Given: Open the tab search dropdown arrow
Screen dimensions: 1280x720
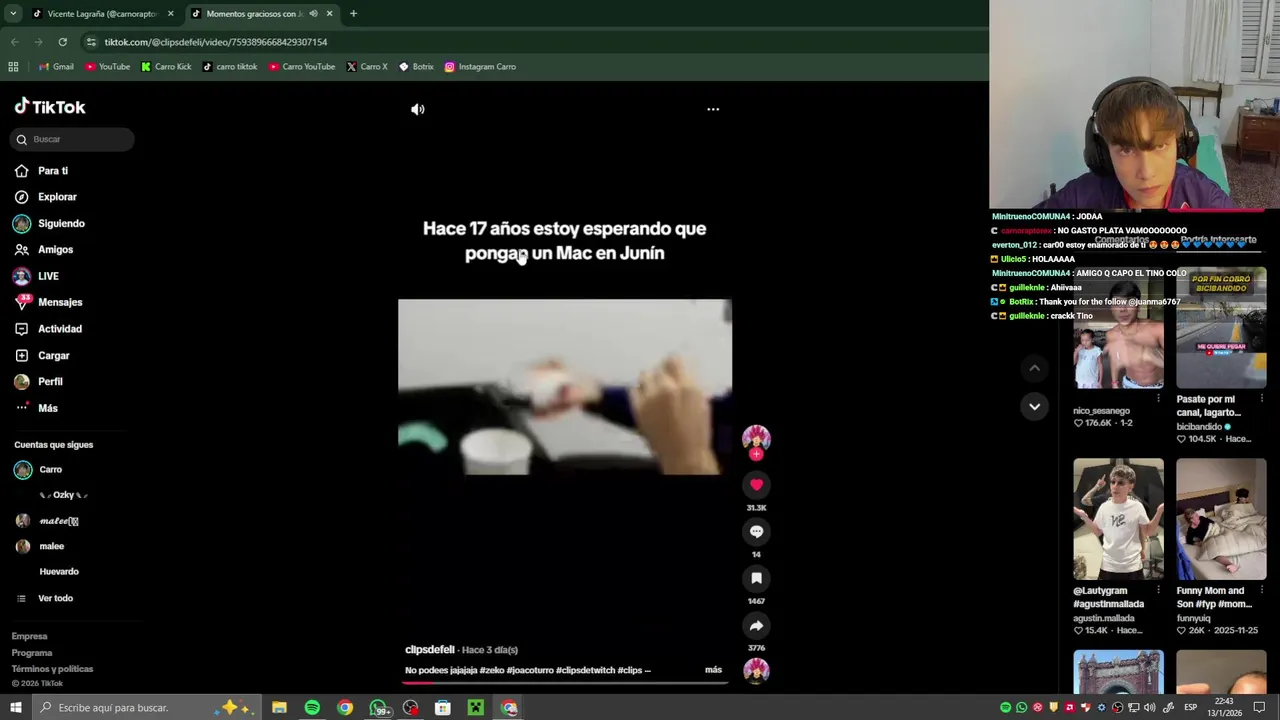Looking at the screenshot, I should 12,14.
